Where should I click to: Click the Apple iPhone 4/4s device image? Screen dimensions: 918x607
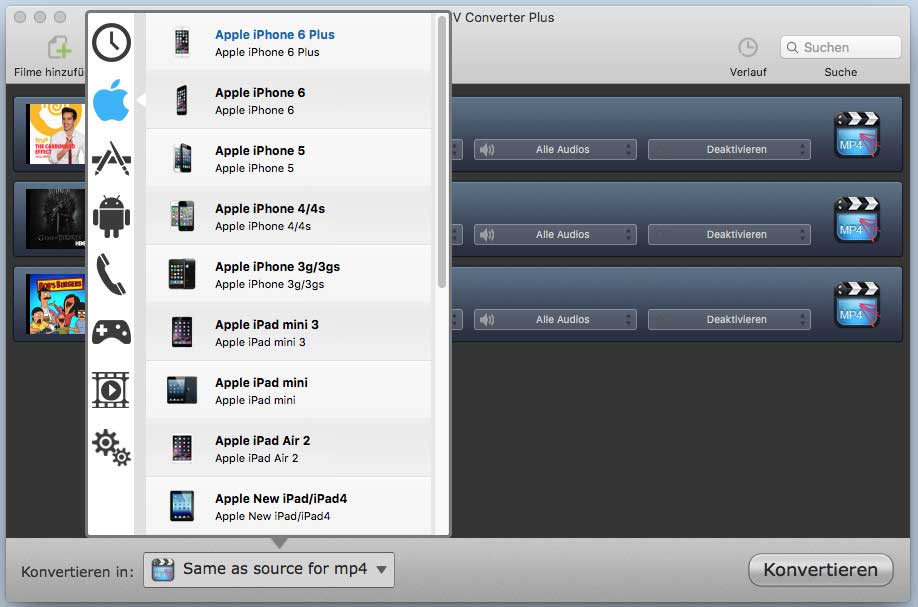182,216
